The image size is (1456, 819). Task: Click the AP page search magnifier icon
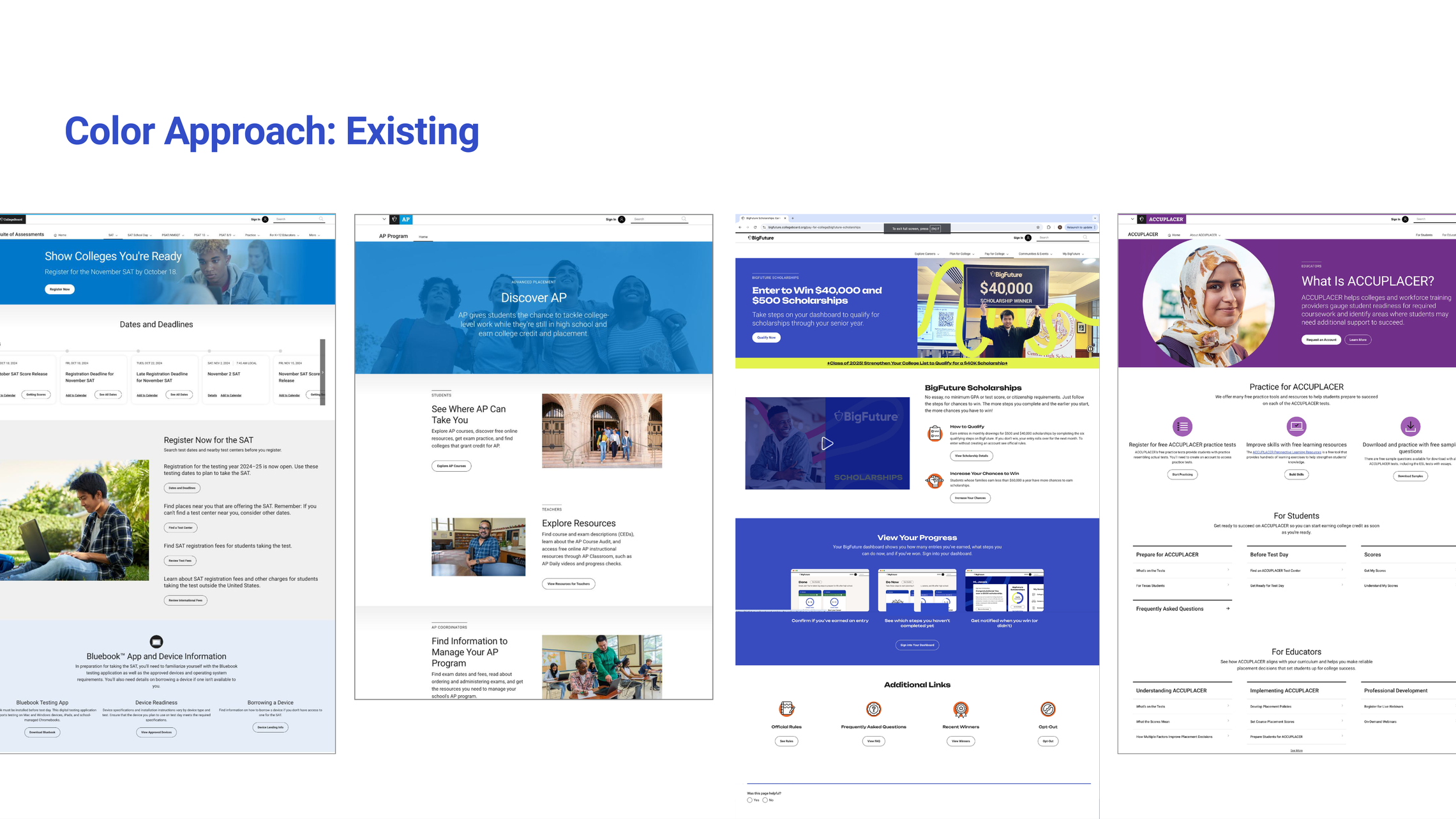pyautogui.click(x=684, y=219)
